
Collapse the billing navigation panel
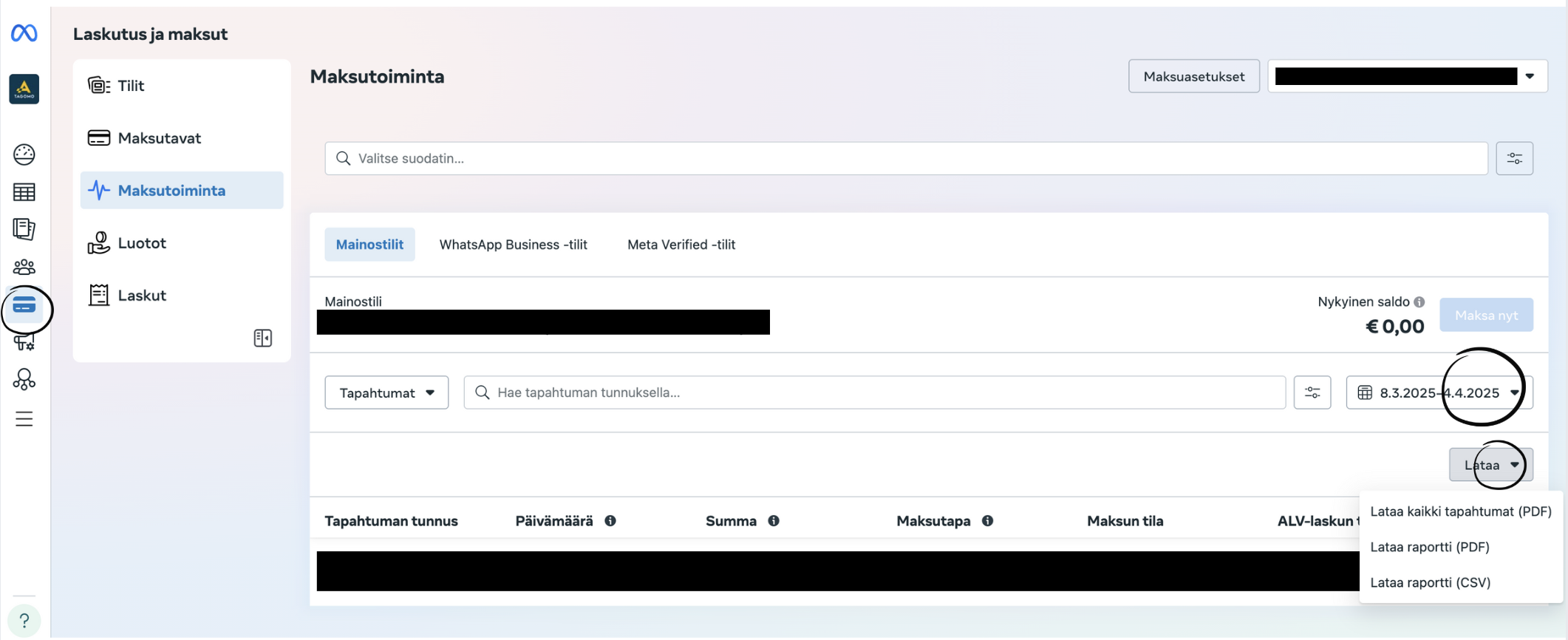point(262,338)
